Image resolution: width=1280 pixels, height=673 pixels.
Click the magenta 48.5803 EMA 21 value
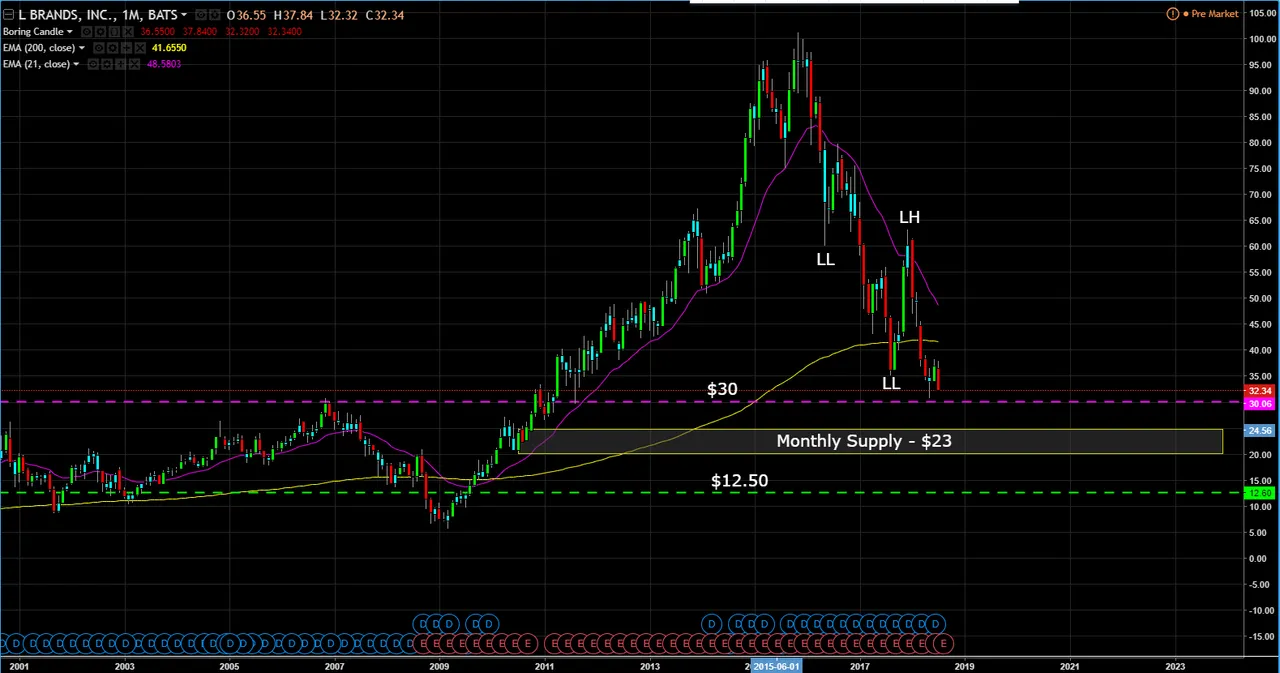[x=163, y=64]
